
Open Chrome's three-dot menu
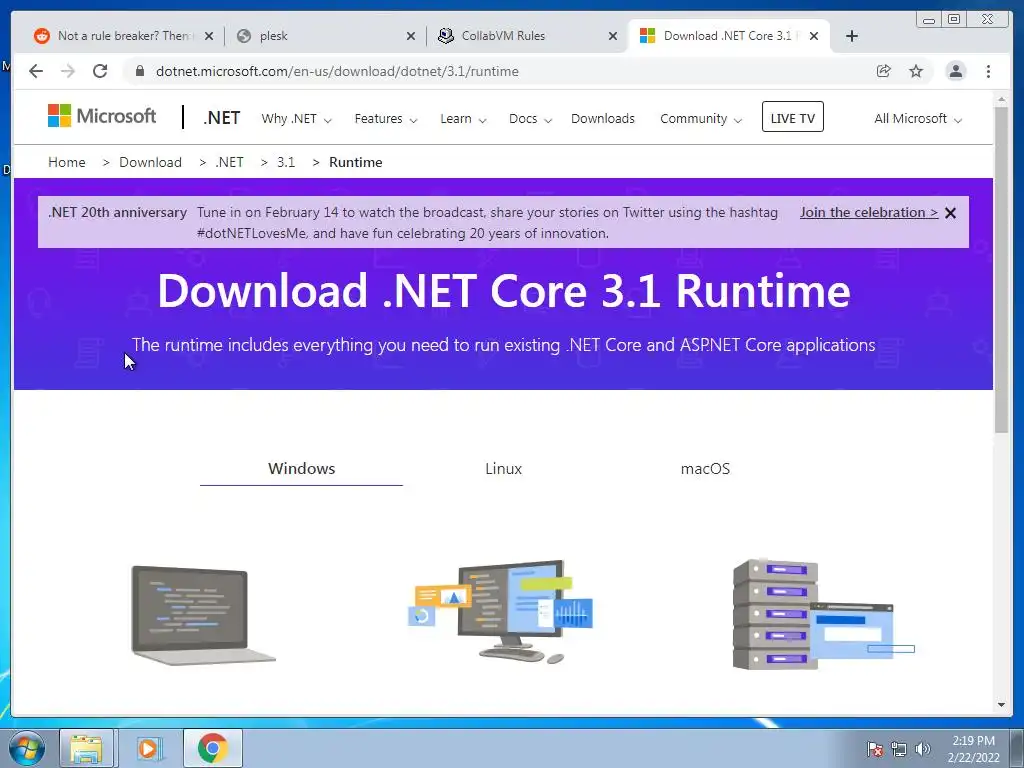tap(988, 71)
